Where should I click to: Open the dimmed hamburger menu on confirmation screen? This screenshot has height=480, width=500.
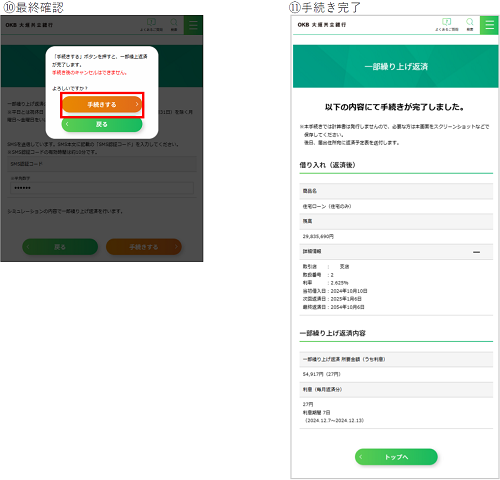(193, 25)
